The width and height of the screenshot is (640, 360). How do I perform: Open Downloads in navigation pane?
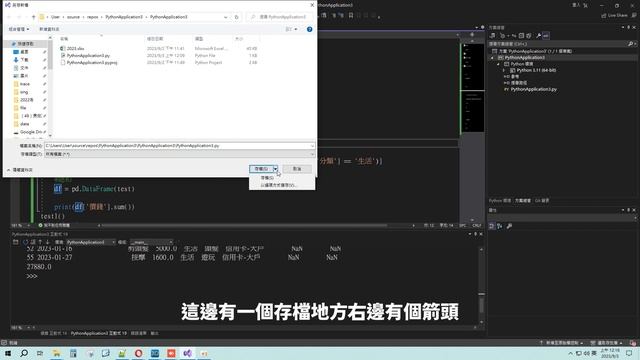pyautogui.click(x=24, y=60)
